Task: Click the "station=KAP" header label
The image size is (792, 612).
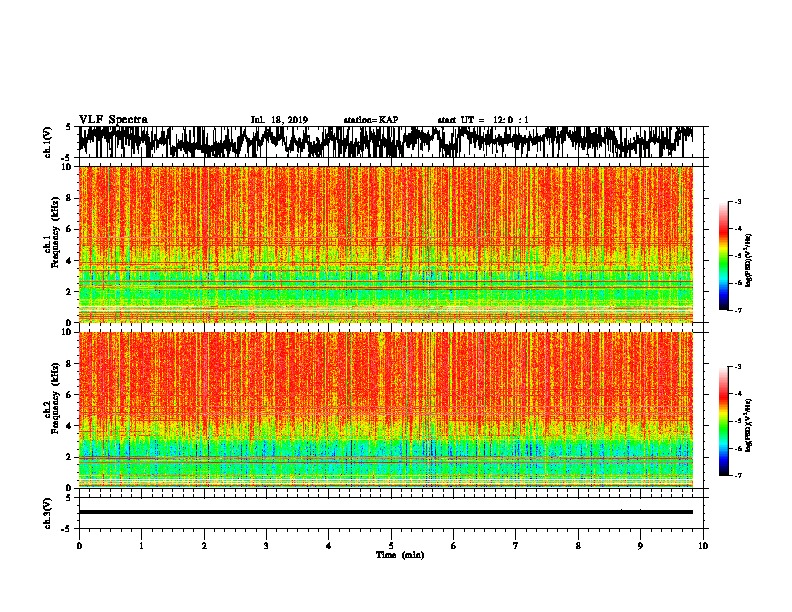Action: pos(371,120)
